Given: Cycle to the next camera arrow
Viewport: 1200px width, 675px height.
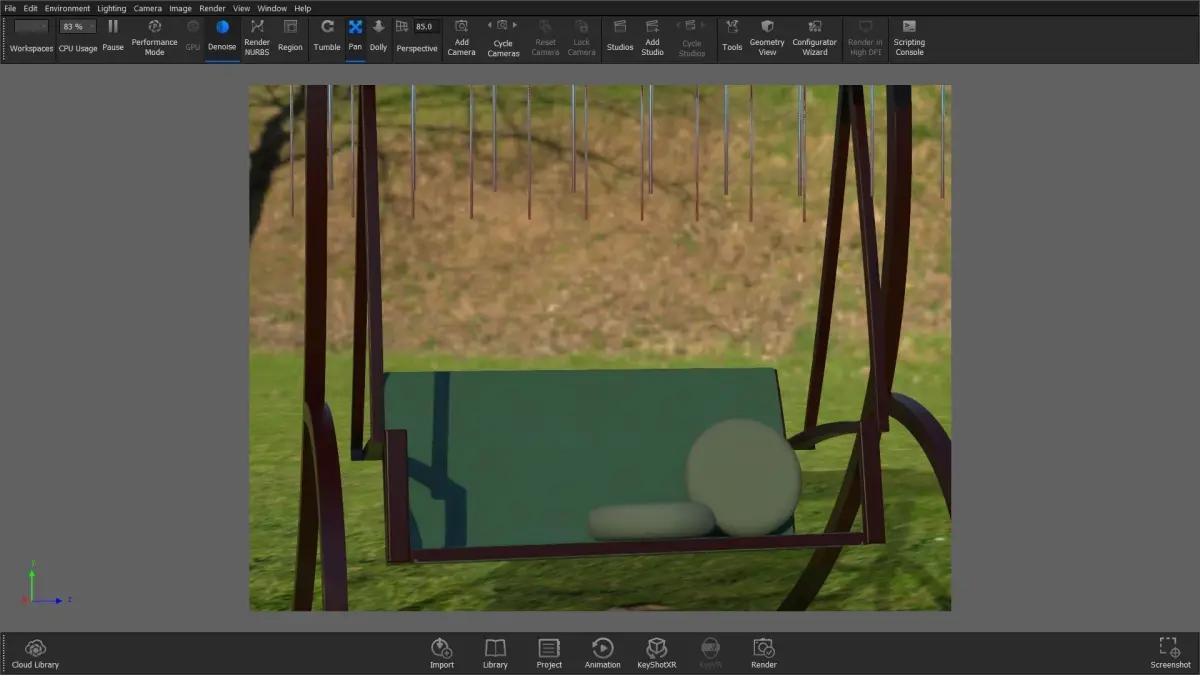Looking at the screenshot, I should coord(516,25).
